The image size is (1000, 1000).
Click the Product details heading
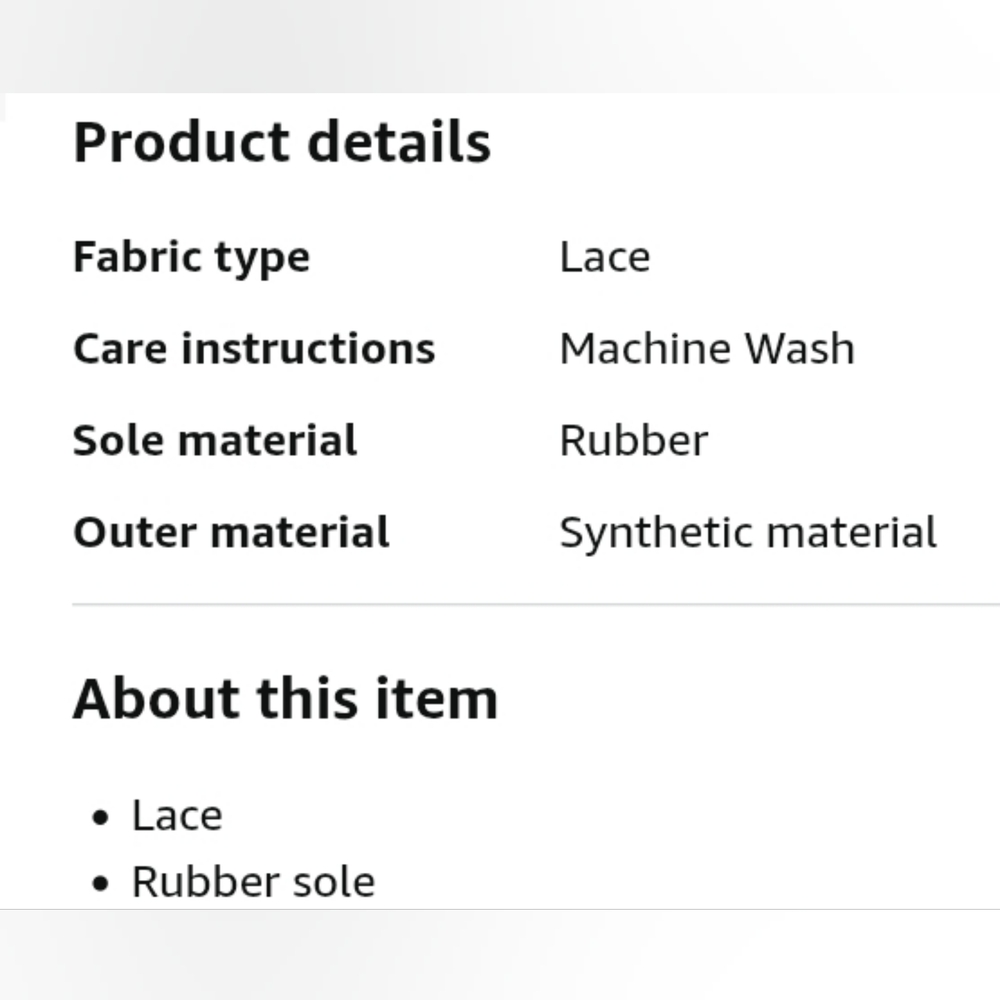[282, 142]
